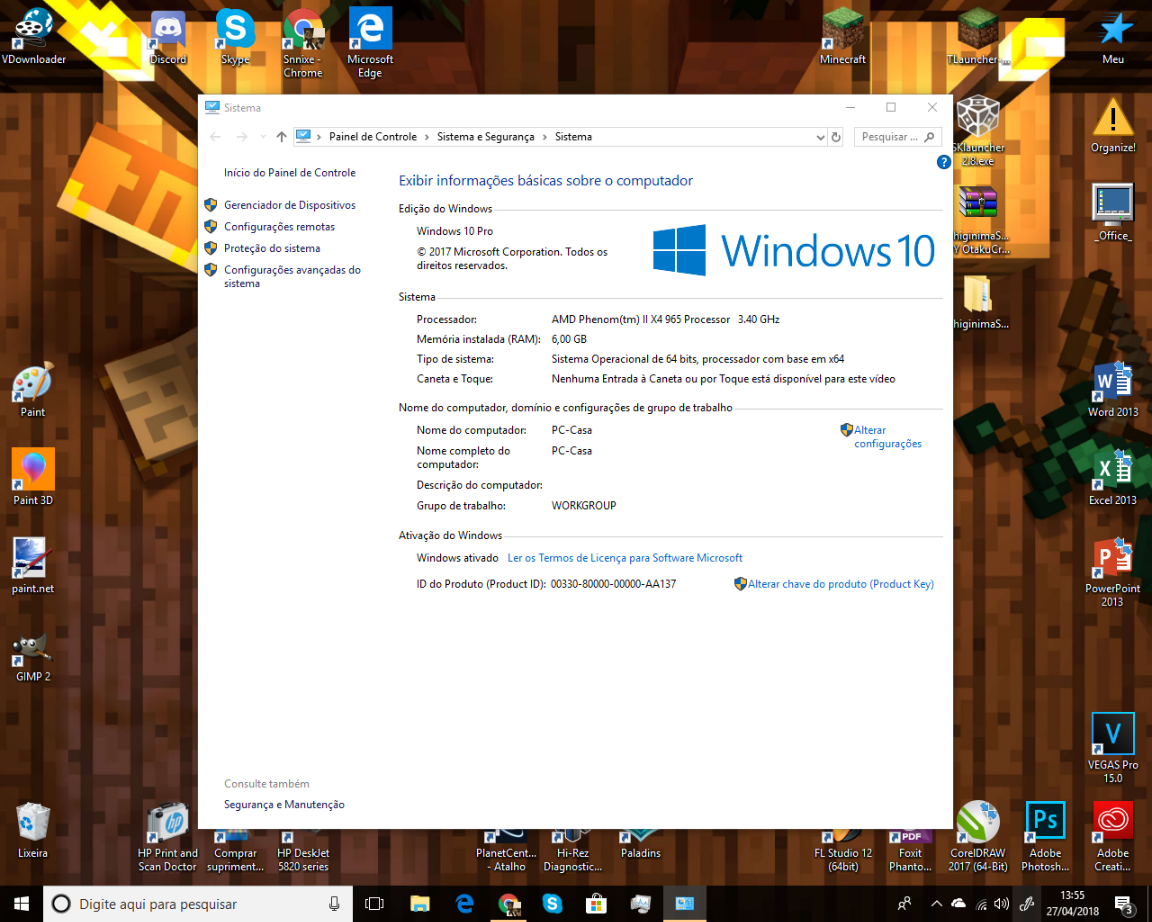
Task: Open Gerenciador de Dispositivos link
Action: 289,205
